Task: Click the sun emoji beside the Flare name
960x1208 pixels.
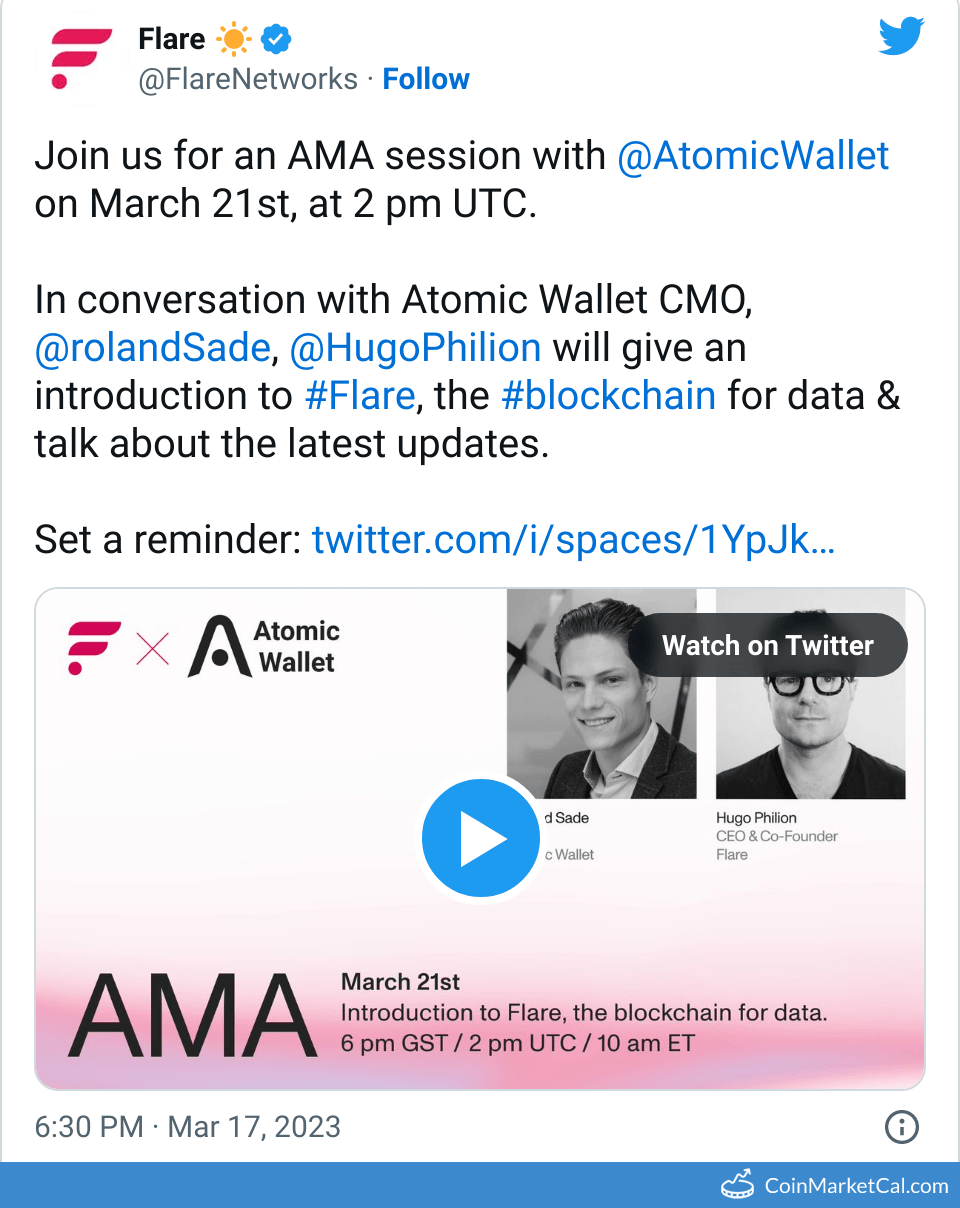Action: click(233, 38)
